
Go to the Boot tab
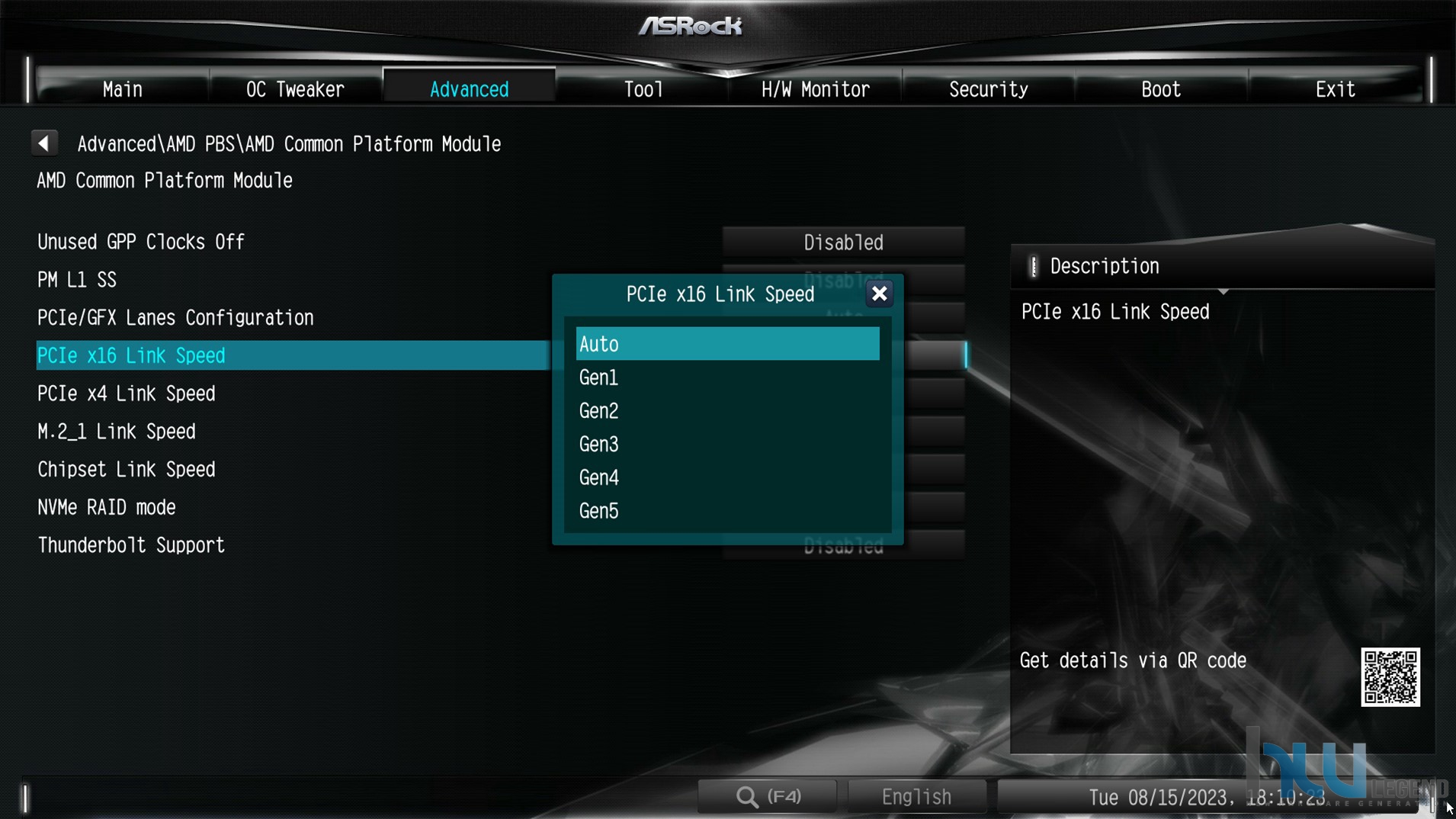pos(1161,89)
